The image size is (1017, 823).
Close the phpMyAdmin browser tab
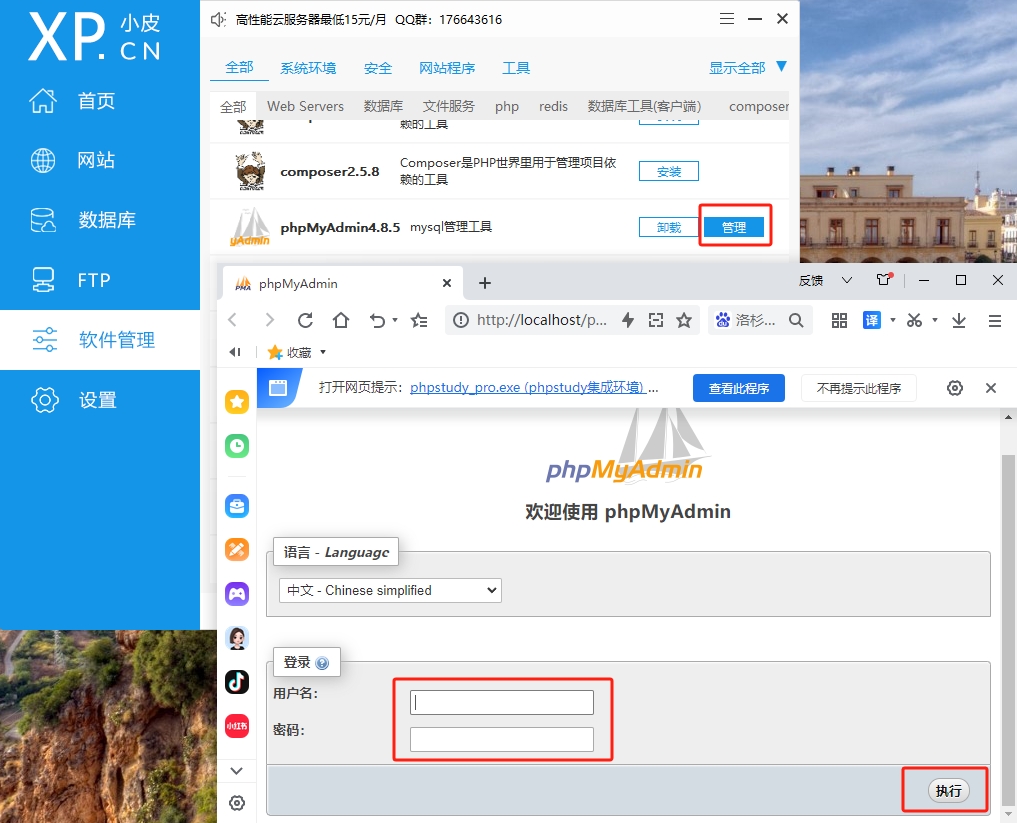pos(447,283)
